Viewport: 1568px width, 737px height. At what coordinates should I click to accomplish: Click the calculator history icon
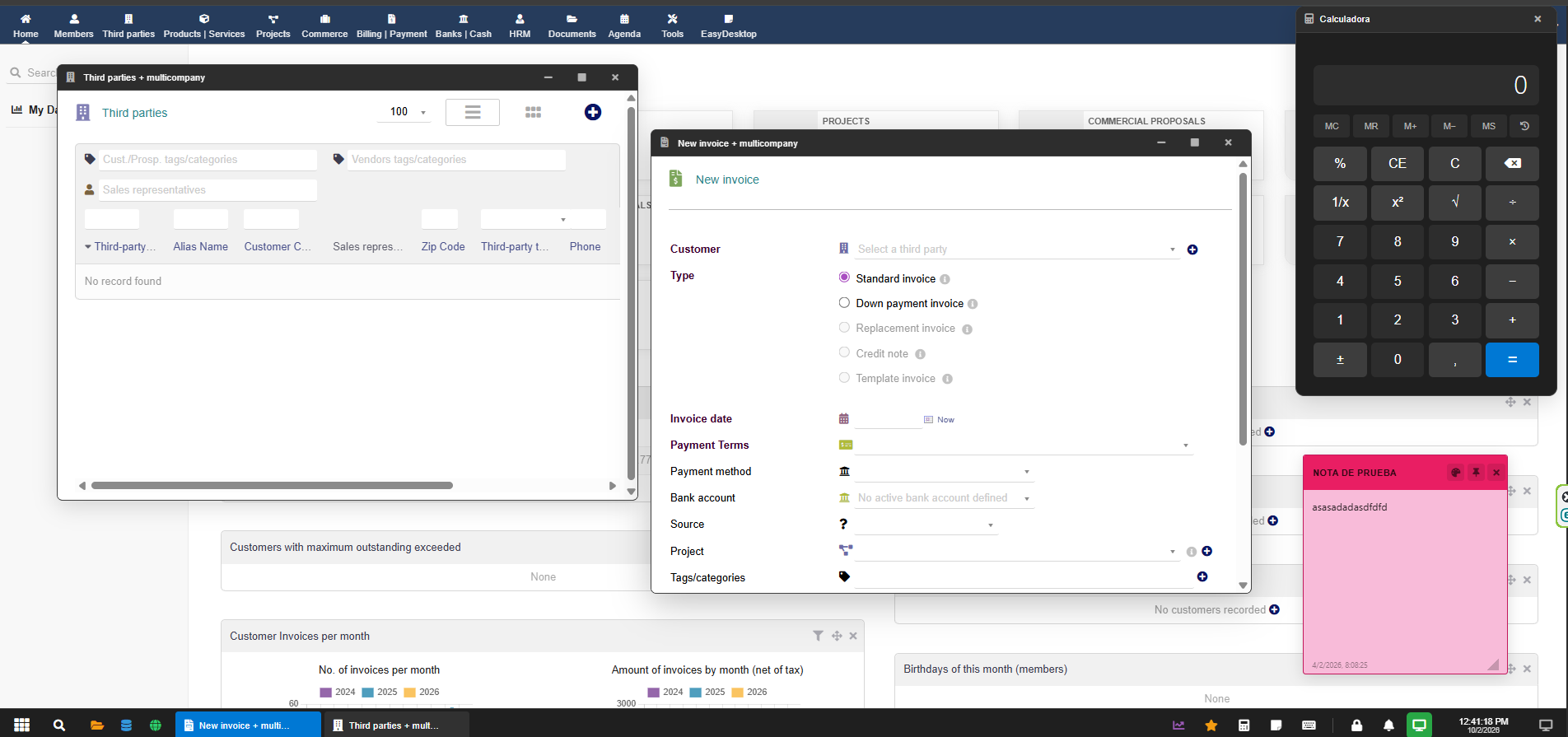point(1524,126)
